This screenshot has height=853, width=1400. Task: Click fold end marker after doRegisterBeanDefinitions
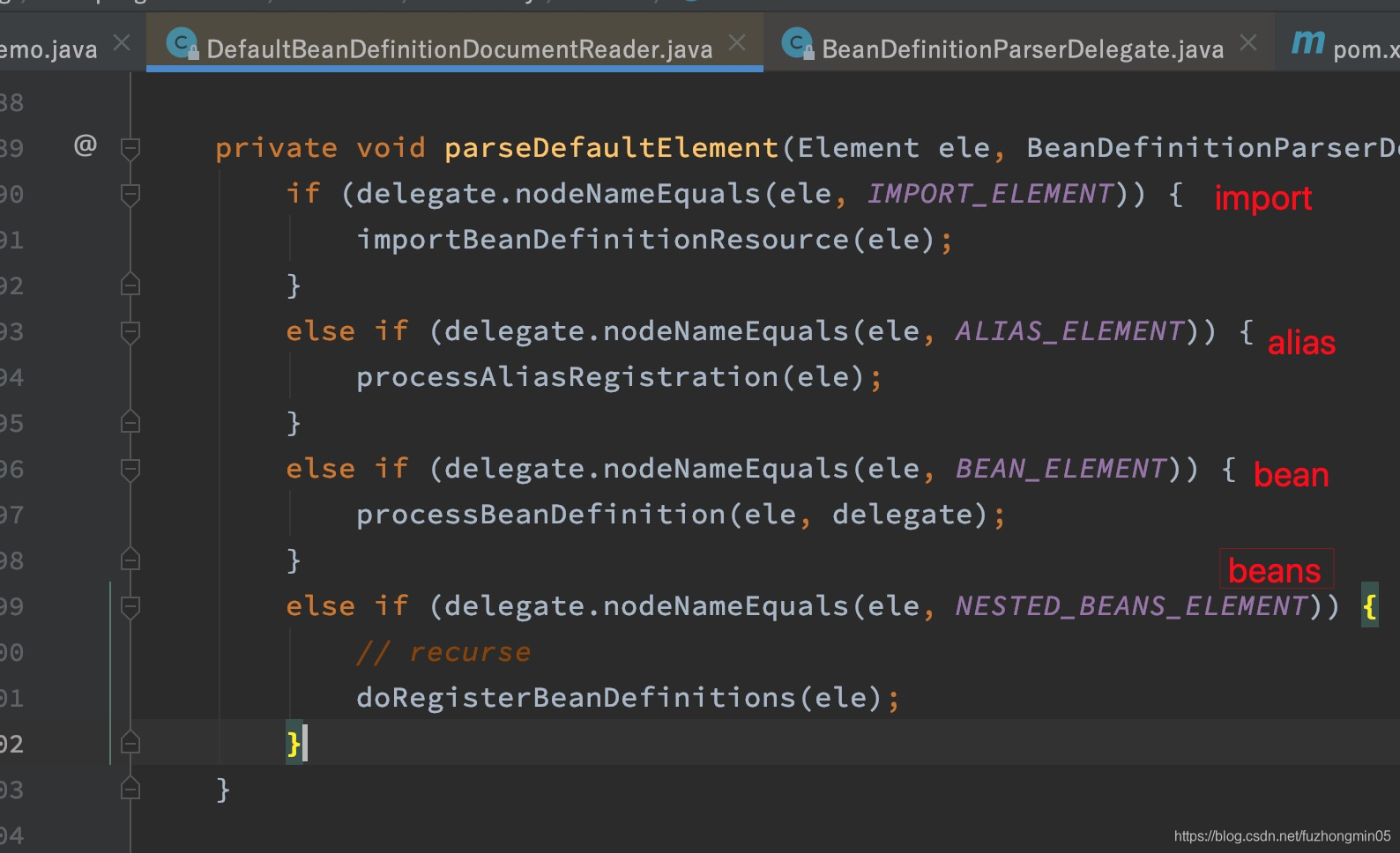coord(130,743)
